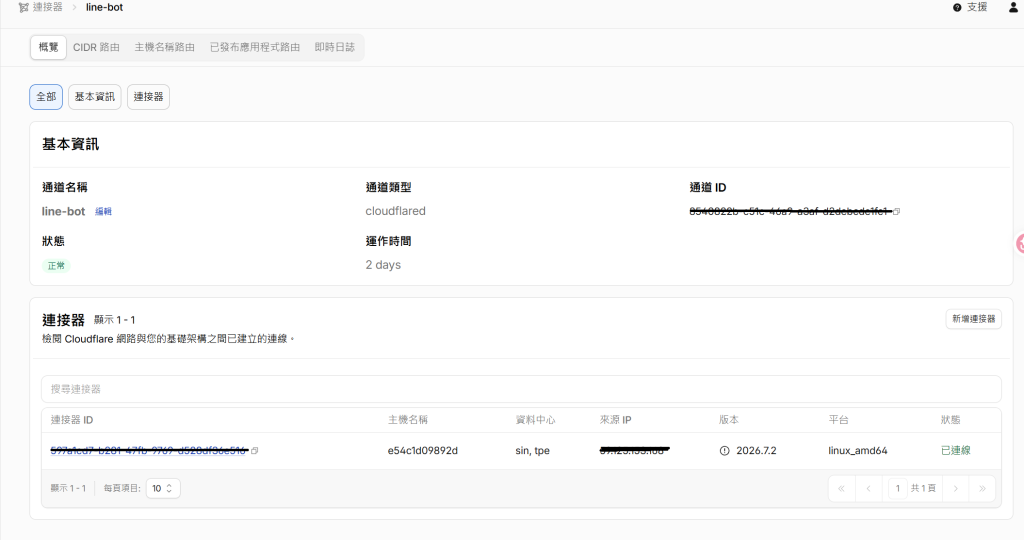
Task: Click the 編輯 link beside line-bot
Action: pyautogui.click(x=103, y=212)
